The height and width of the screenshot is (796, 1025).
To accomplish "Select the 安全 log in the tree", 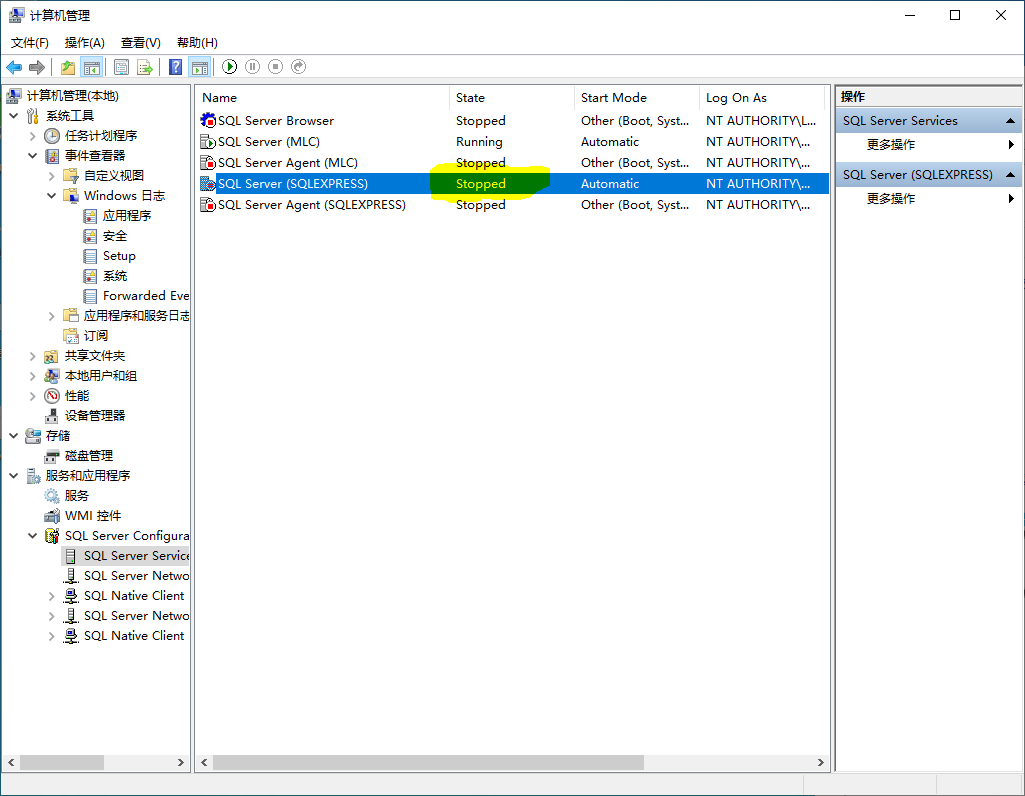I will 115,236.
